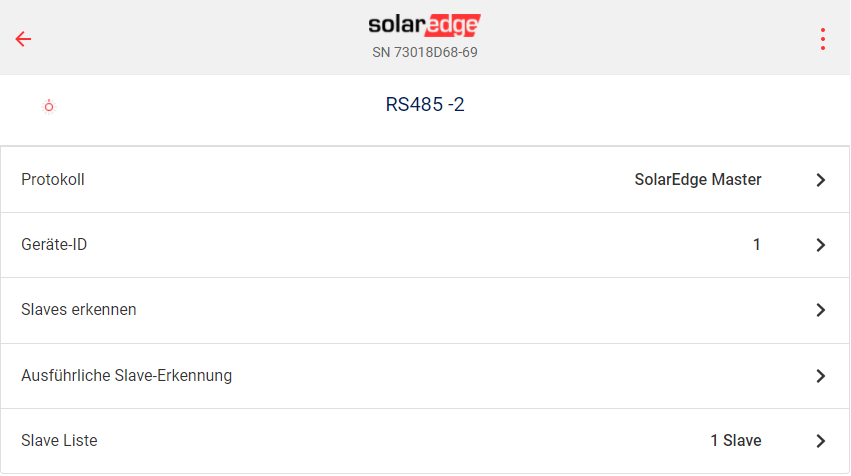Screen dimensions: 851x476
Task: Run Ausführliche Slave-Erkennung
Action: [127, 376]
